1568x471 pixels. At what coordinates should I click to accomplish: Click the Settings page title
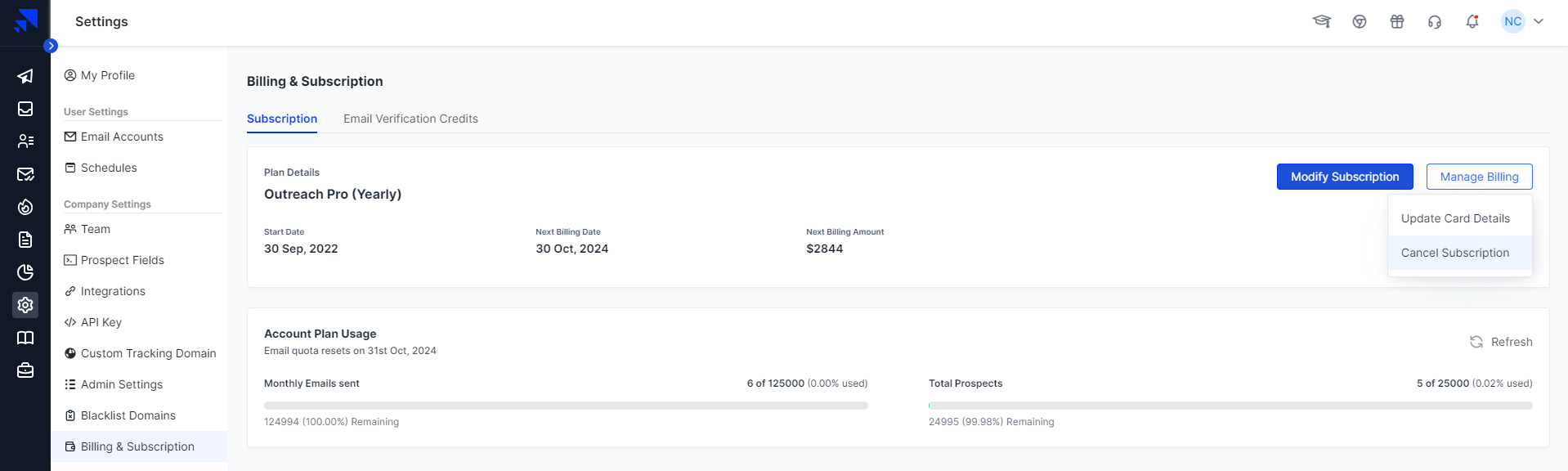[x=101, y=21]
